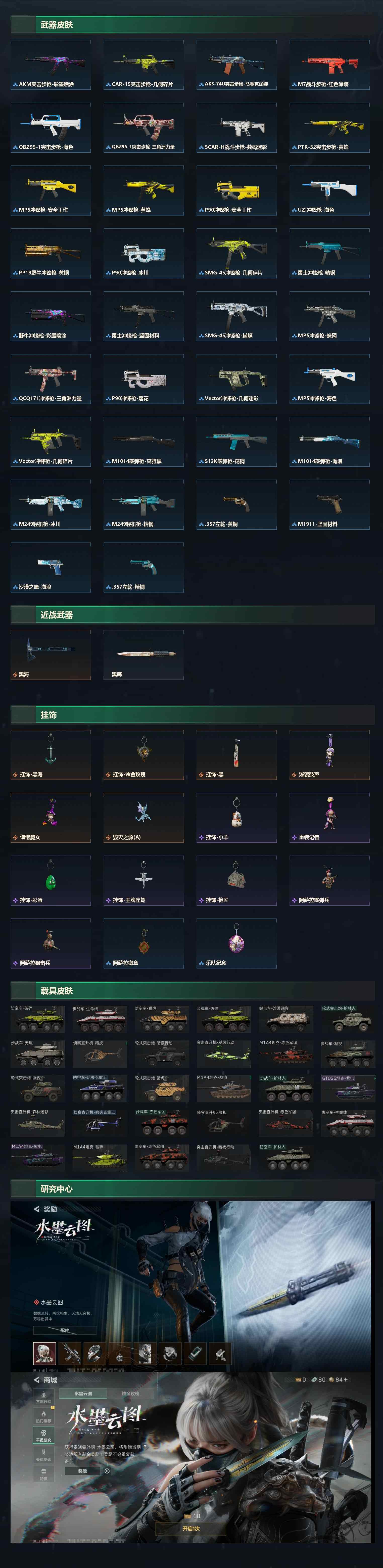This screenshot has width=383, height=1568.
Task: Select 干员研究 in the store sidebar
Action: 43,1435
